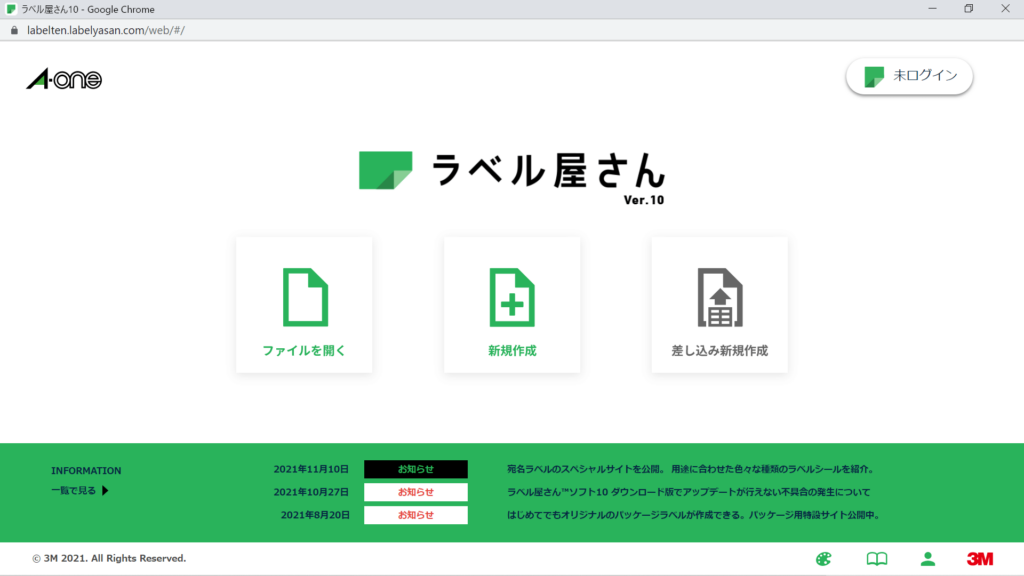Viewport: 1024px width, 576px height.
Task: Click the address bar URL labelten.labelyasan.com
Action: [x=106, y=30]
